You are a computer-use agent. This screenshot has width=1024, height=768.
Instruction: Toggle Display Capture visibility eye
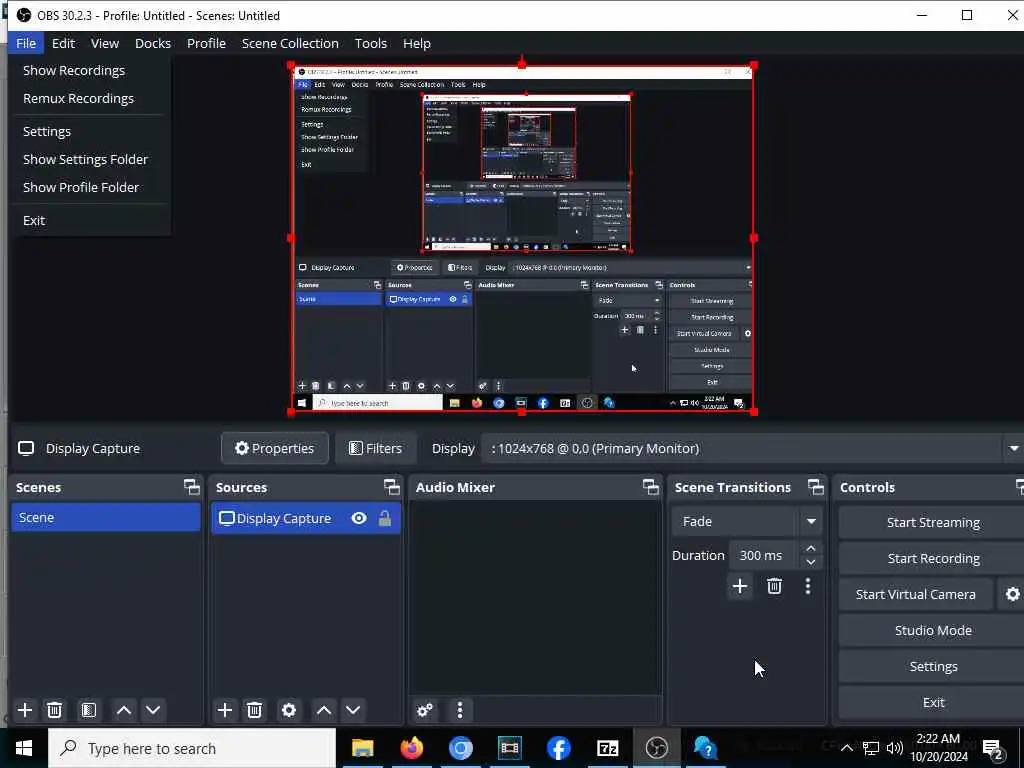point(359,519)
